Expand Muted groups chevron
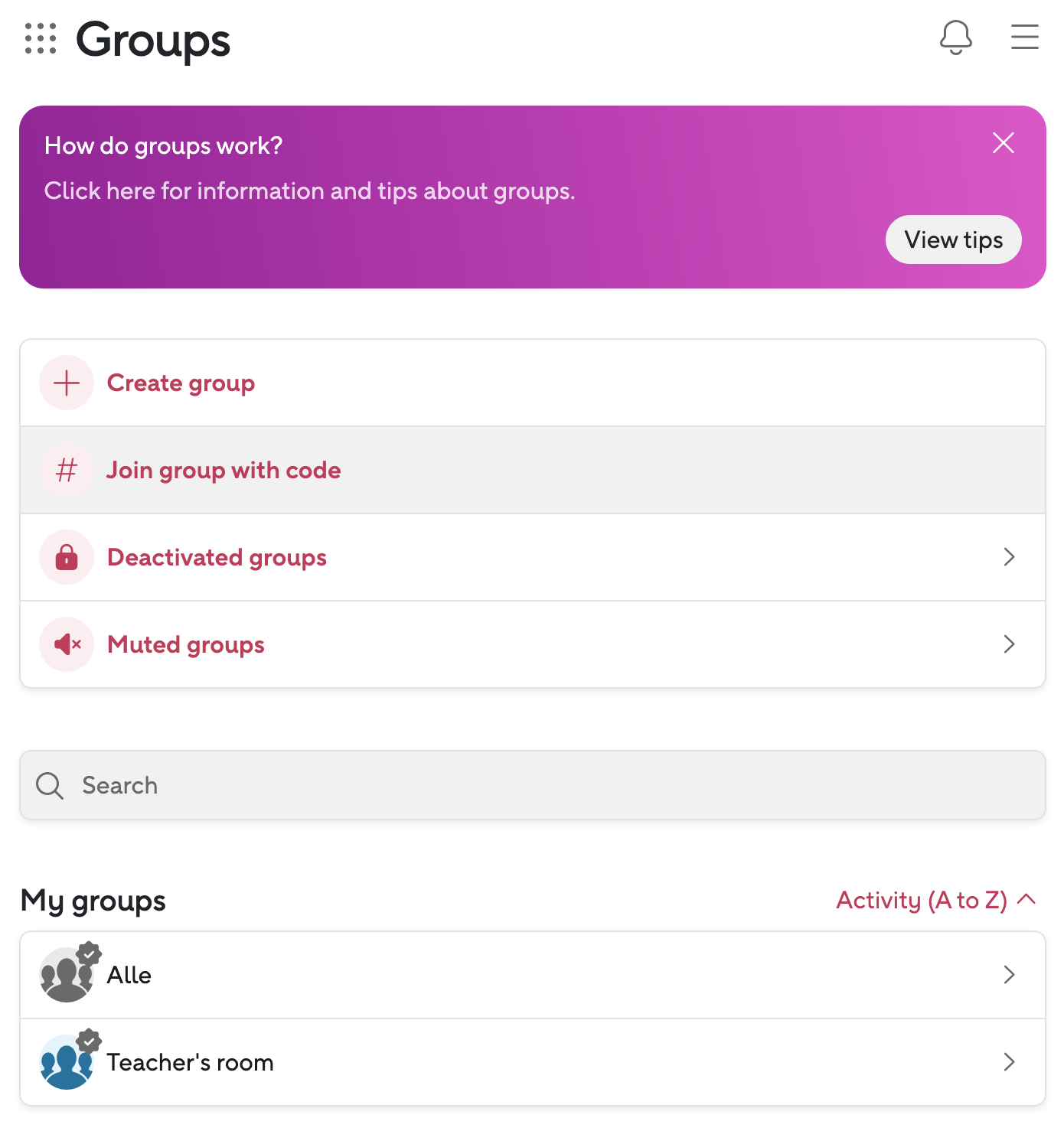The height and width of the screenshot is (1131, 1064). coord(1009,644)
